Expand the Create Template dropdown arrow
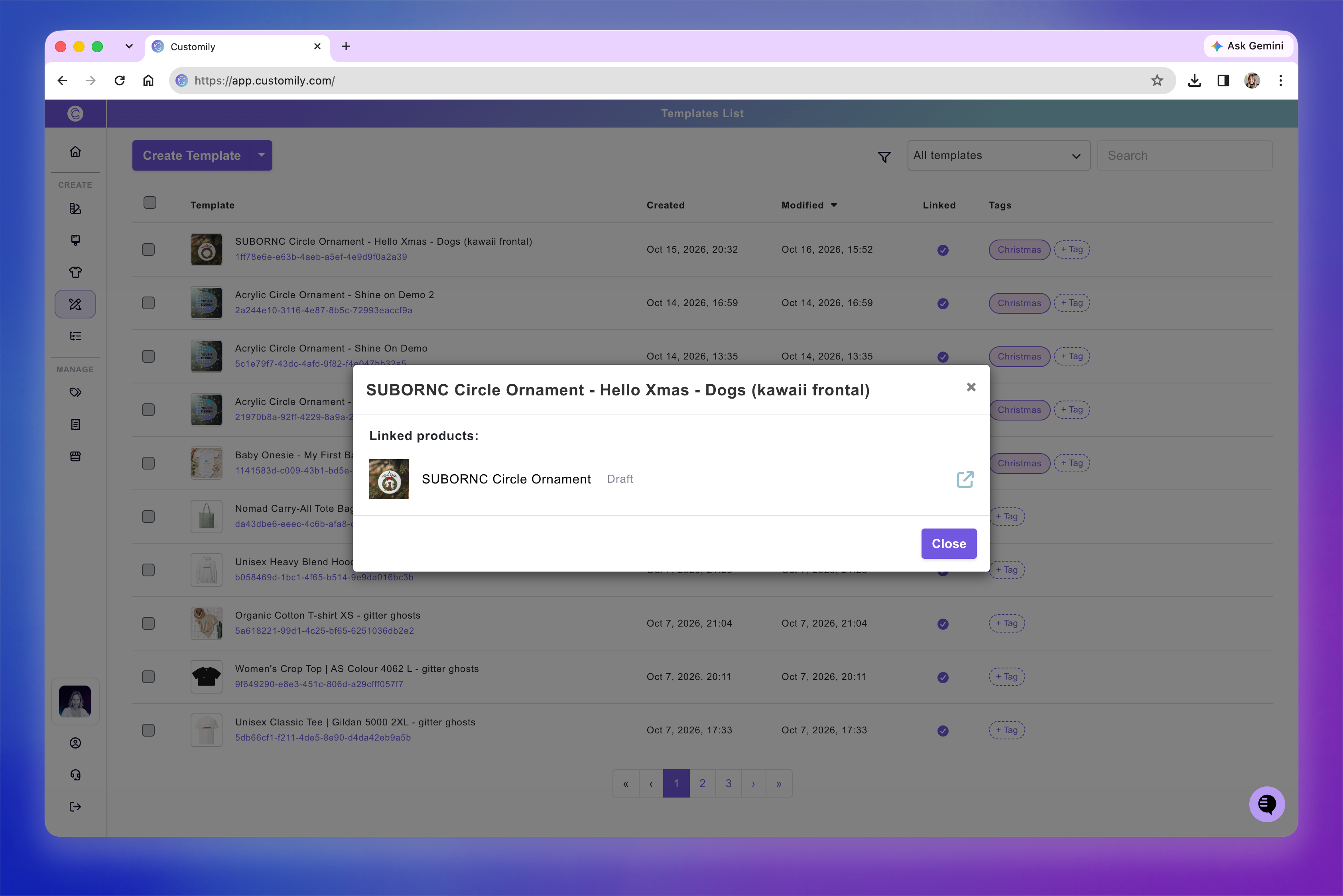This screenshot has height=896, width=1343. pyautogui.click(x=261, y=155)
